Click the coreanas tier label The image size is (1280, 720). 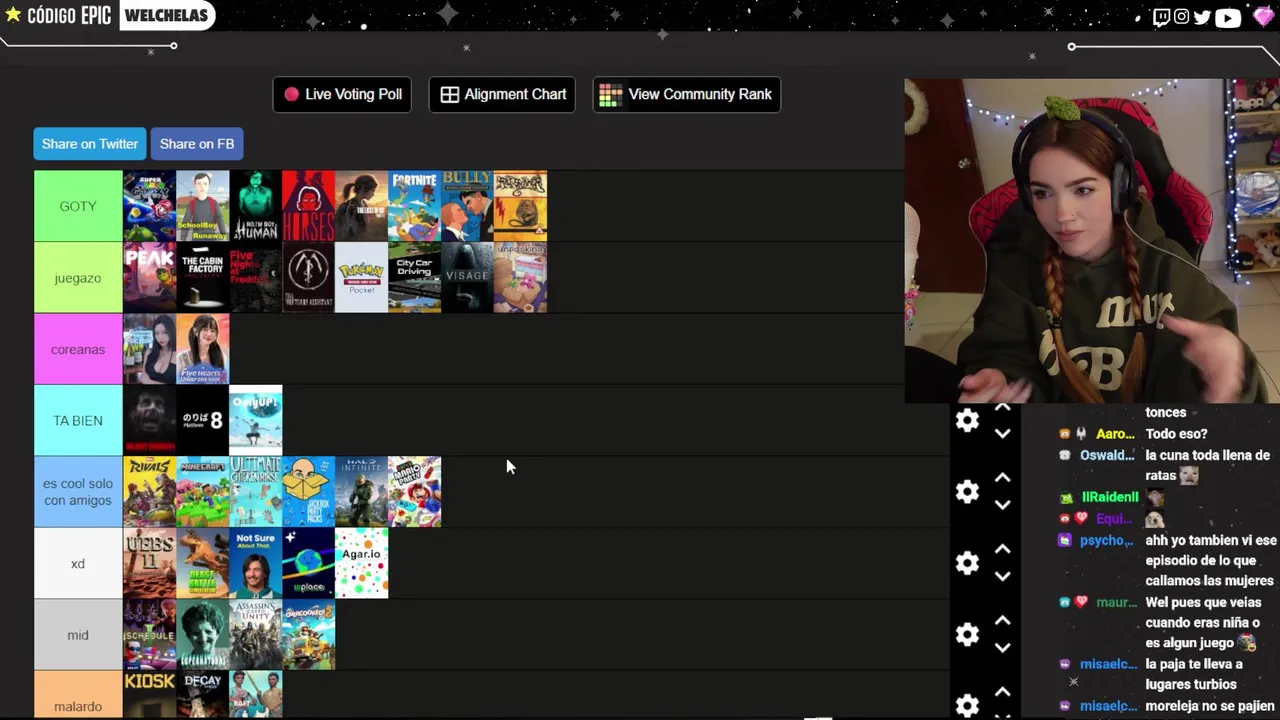tap(78, 349)
